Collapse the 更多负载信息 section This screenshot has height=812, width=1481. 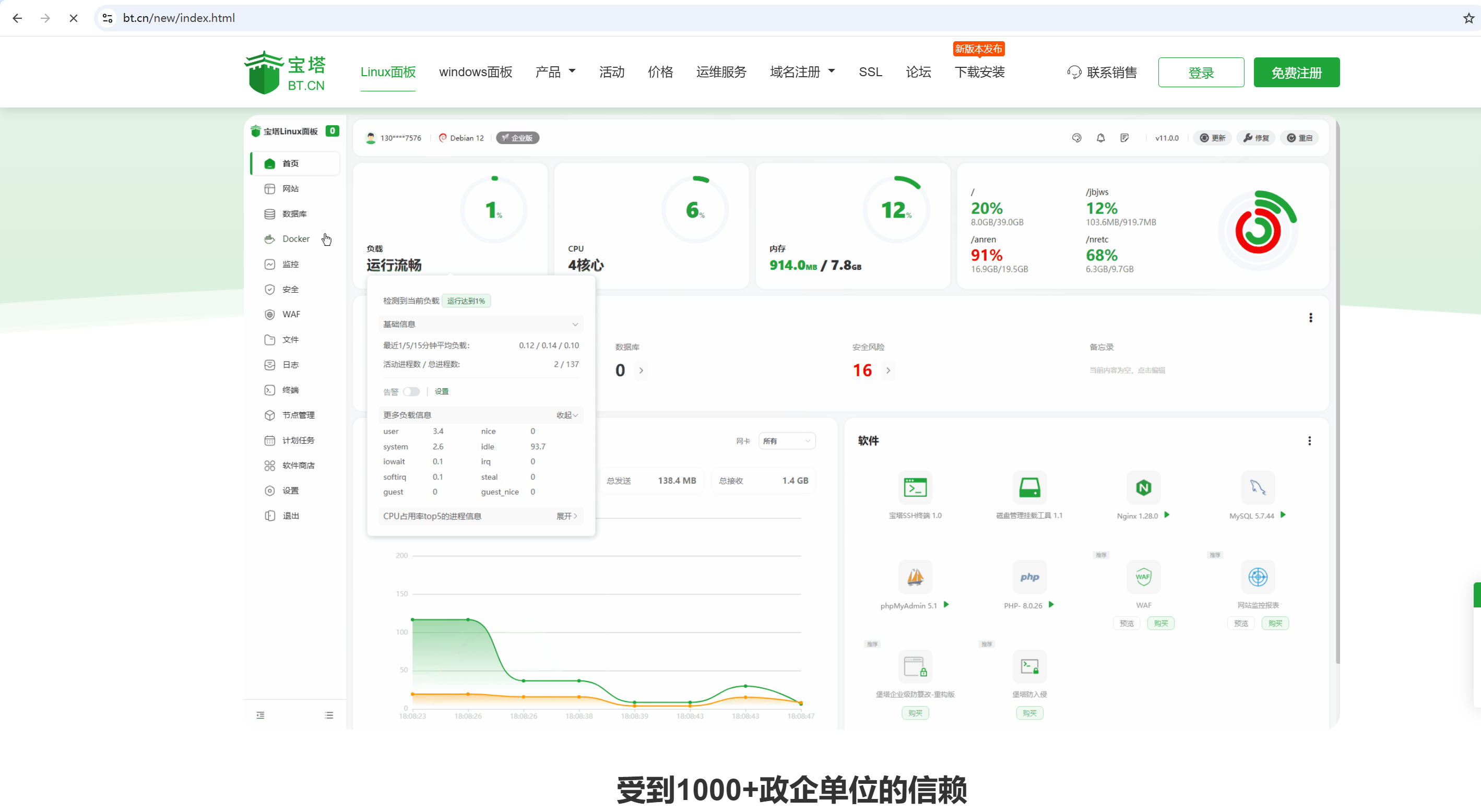(x=567, y=415)
